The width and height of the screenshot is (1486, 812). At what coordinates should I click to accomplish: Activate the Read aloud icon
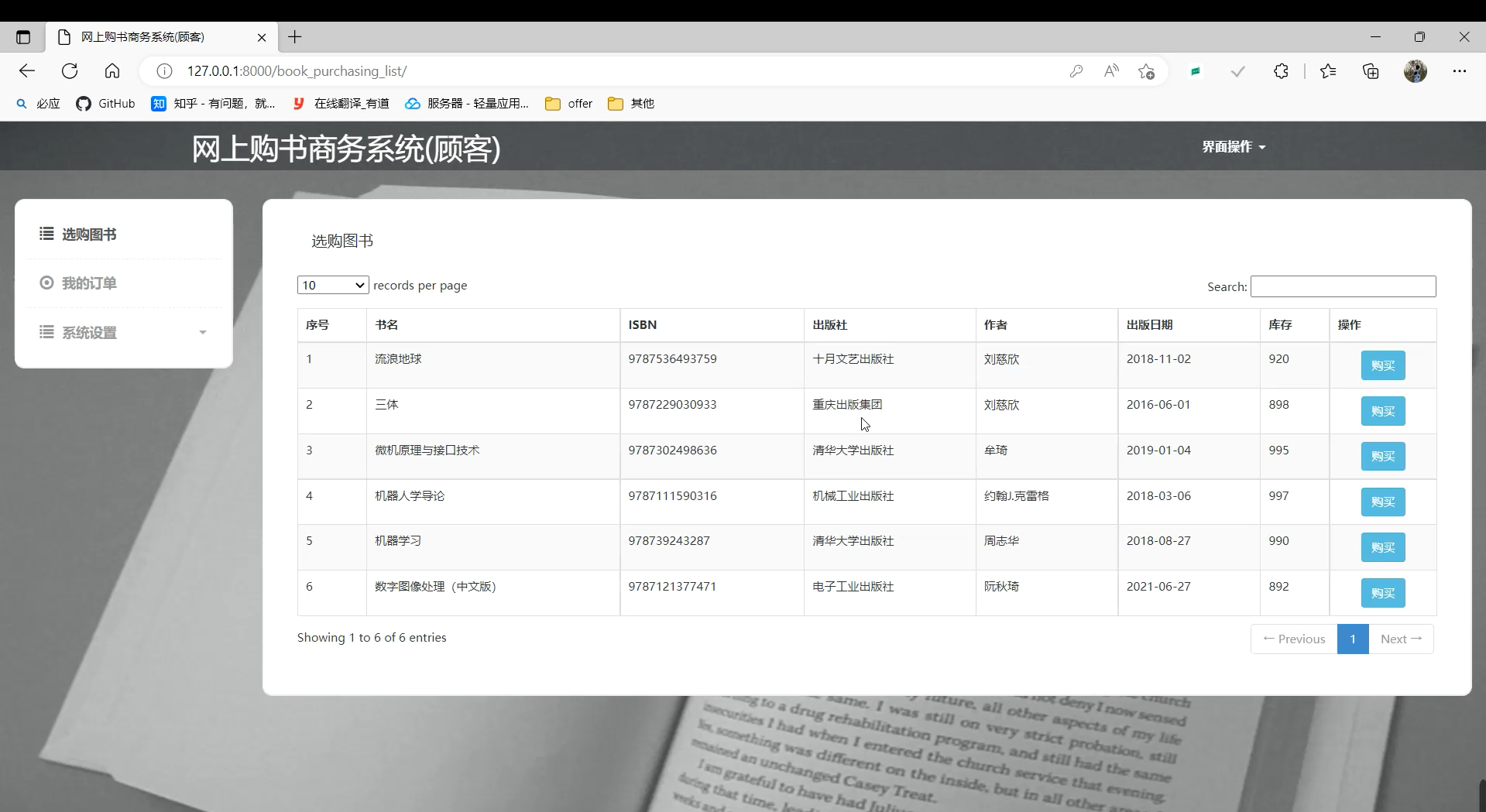pyautogui.click(x=1111, y=71)
